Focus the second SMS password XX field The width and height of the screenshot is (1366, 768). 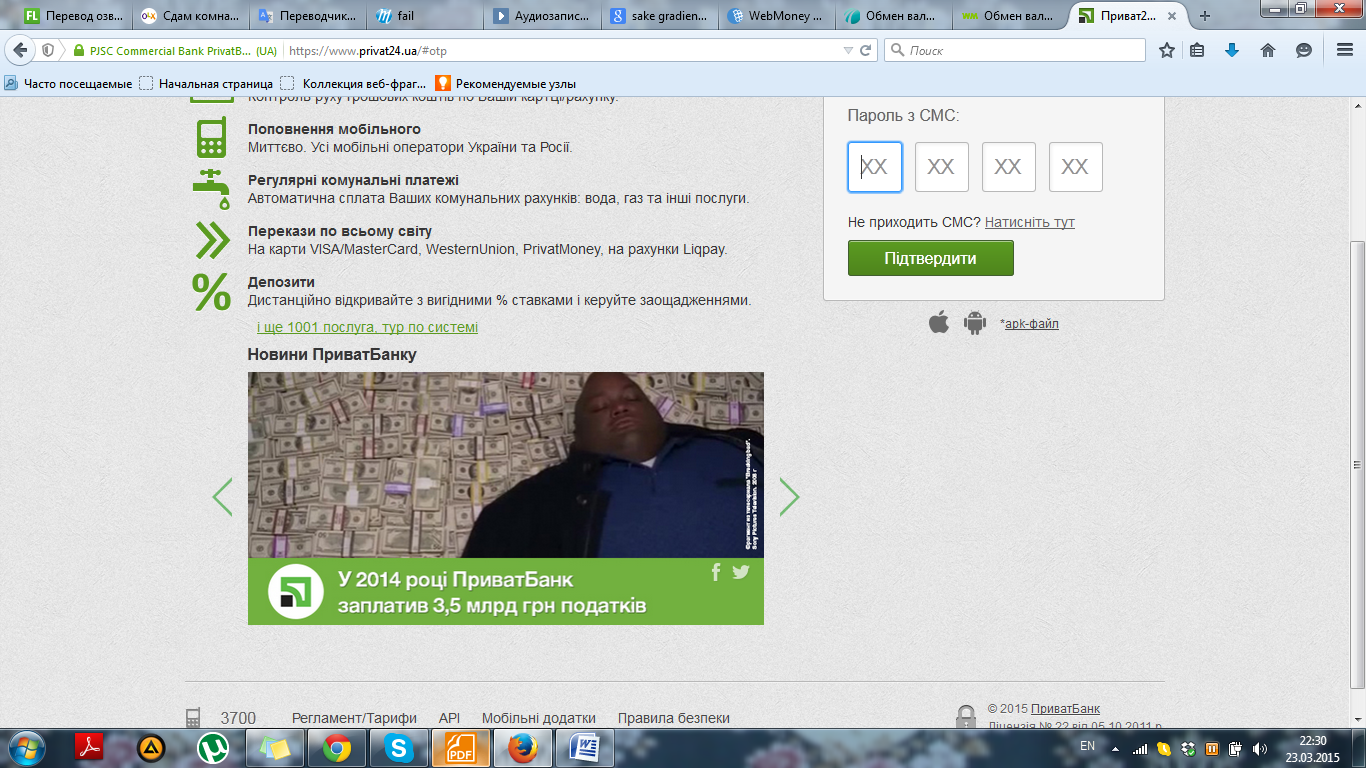click(942, 167)
